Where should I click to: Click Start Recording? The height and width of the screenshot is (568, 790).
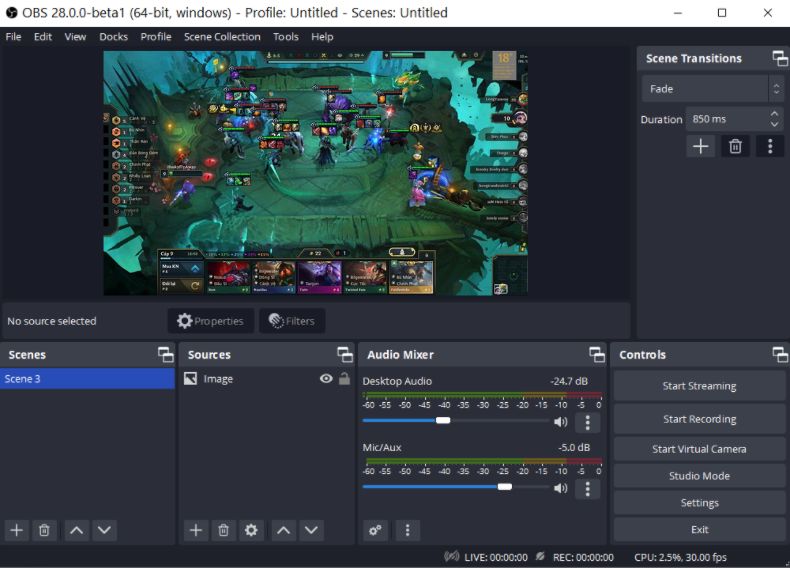699,419
